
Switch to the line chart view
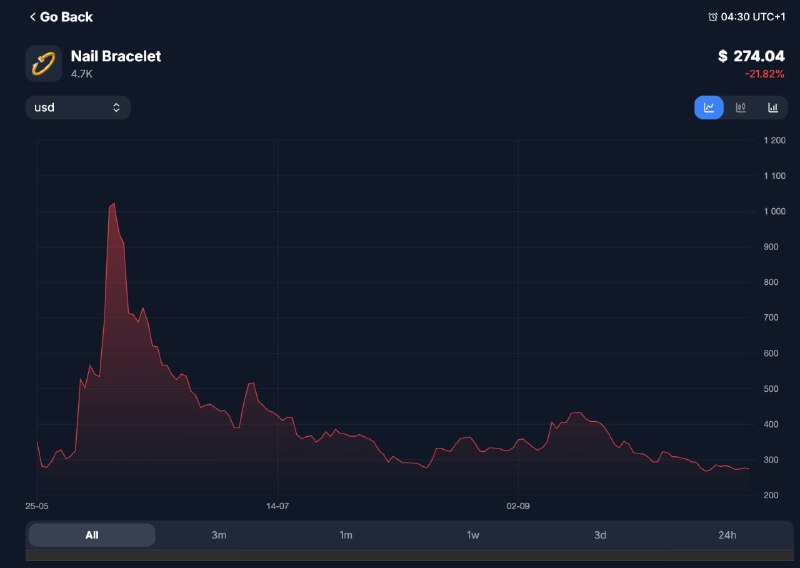708,108
